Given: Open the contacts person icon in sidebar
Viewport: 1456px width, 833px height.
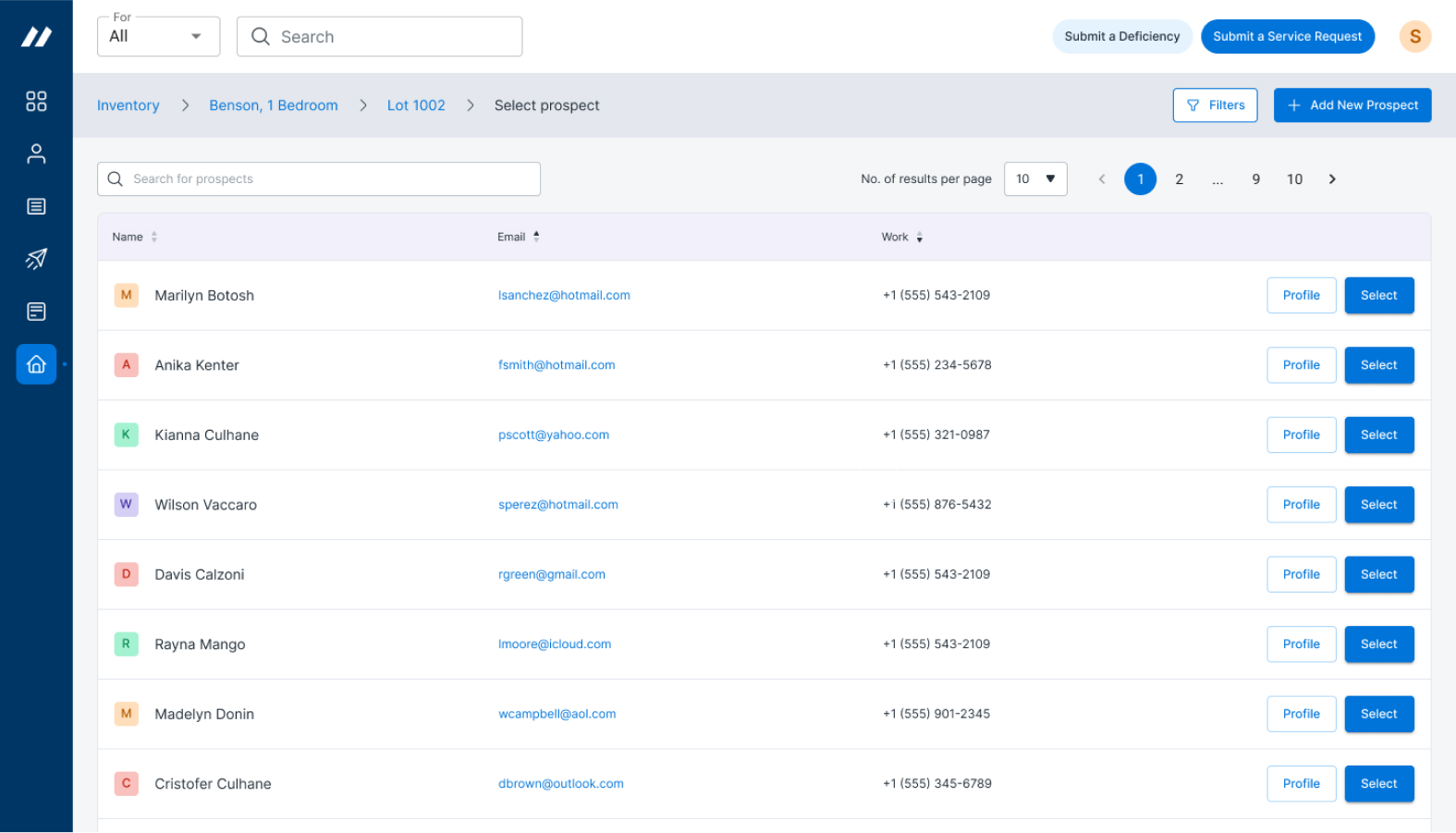Looking at the screenshot, I should pyautogui.click(x=36, y=153).
